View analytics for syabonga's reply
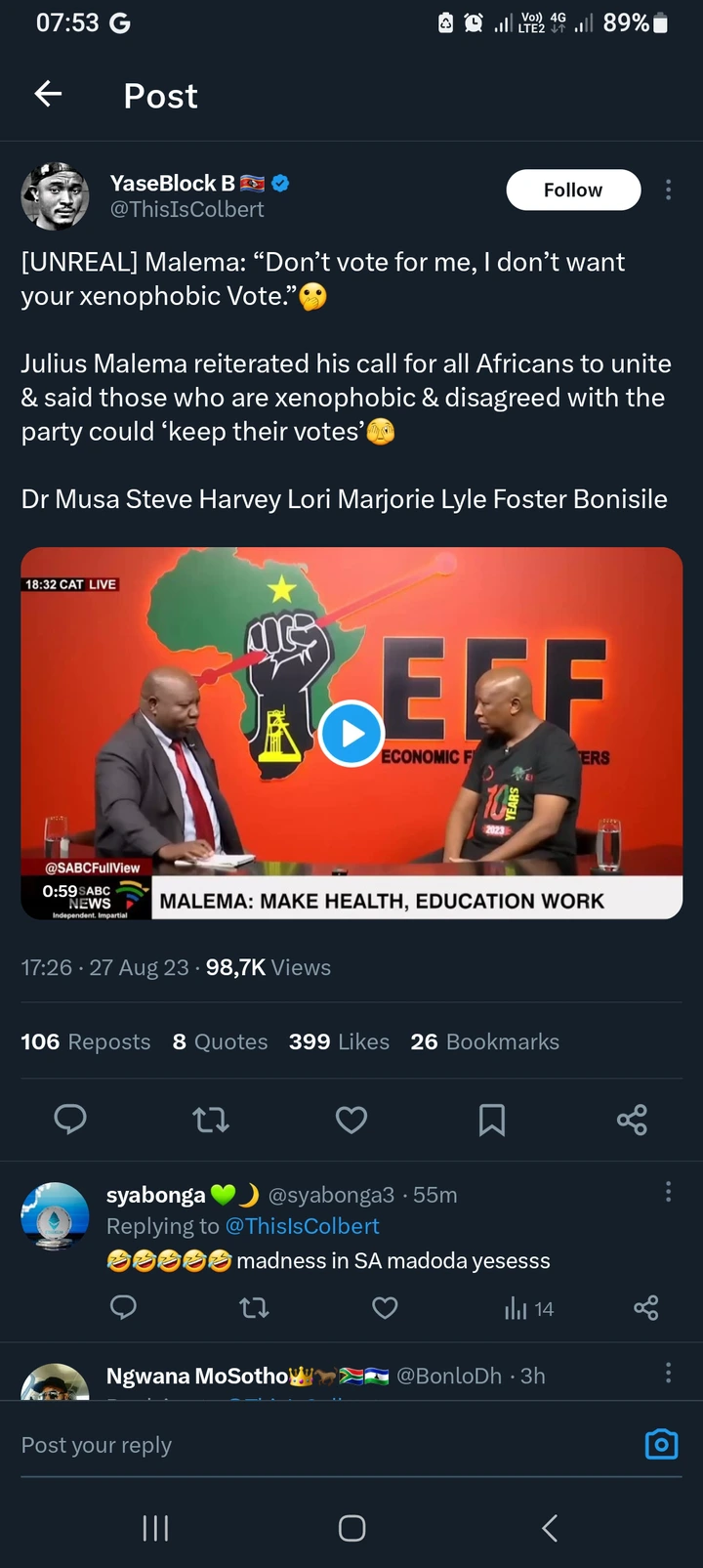The height and width of the screenshot is (1568, 703). click(x=528, y=1308)
